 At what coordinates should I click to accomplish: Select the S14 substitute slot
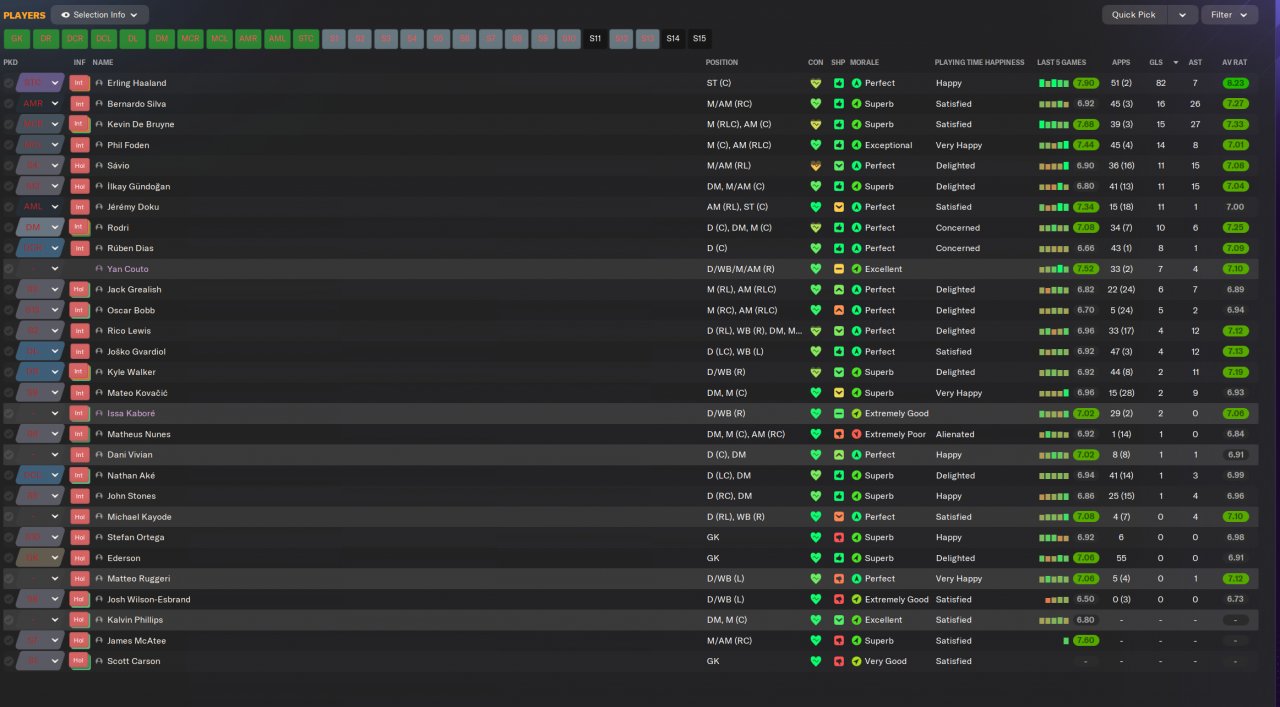coord(673,39)
